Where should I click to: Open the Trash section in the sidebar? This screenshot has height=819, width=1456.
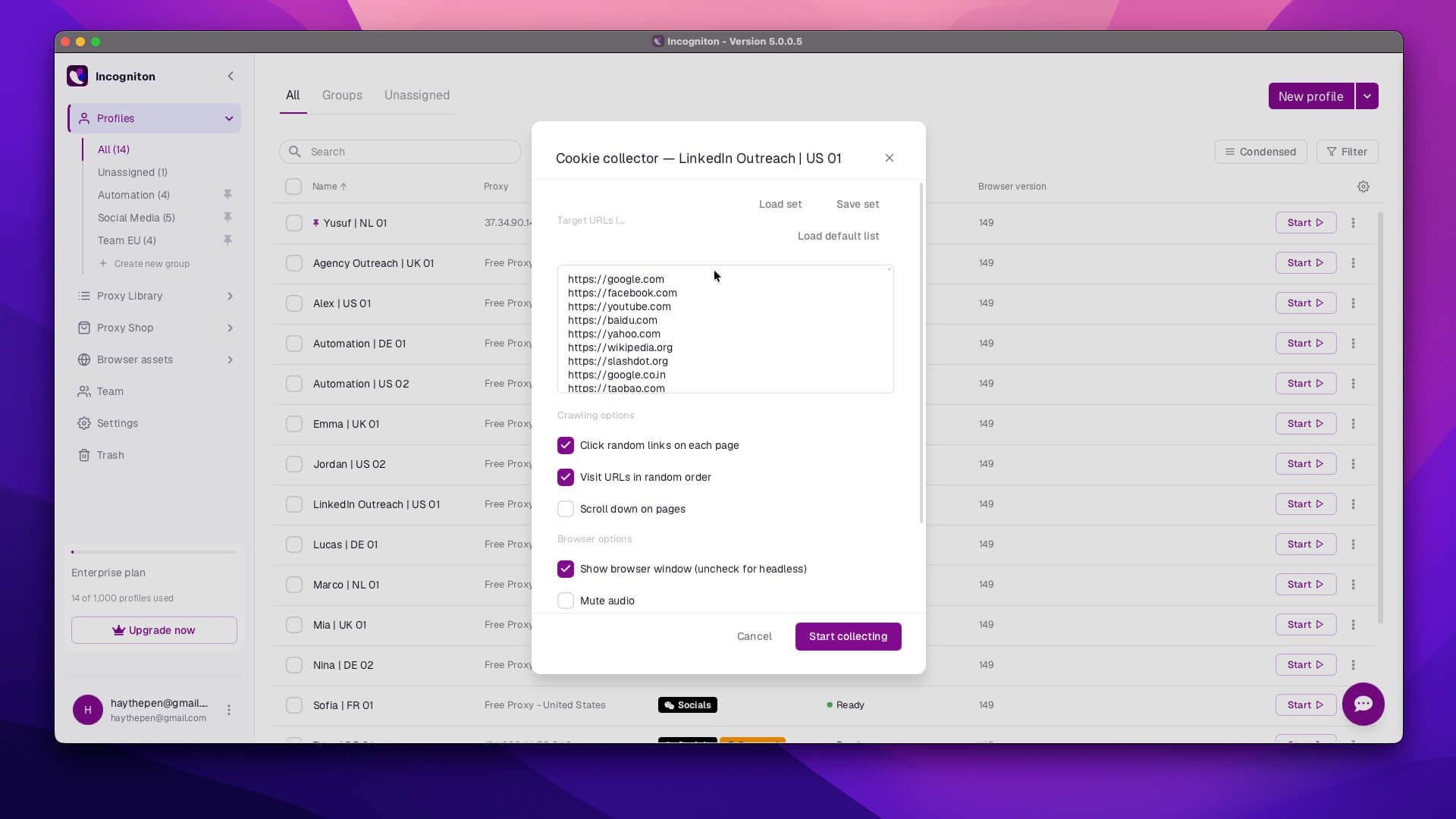[111, 455]
